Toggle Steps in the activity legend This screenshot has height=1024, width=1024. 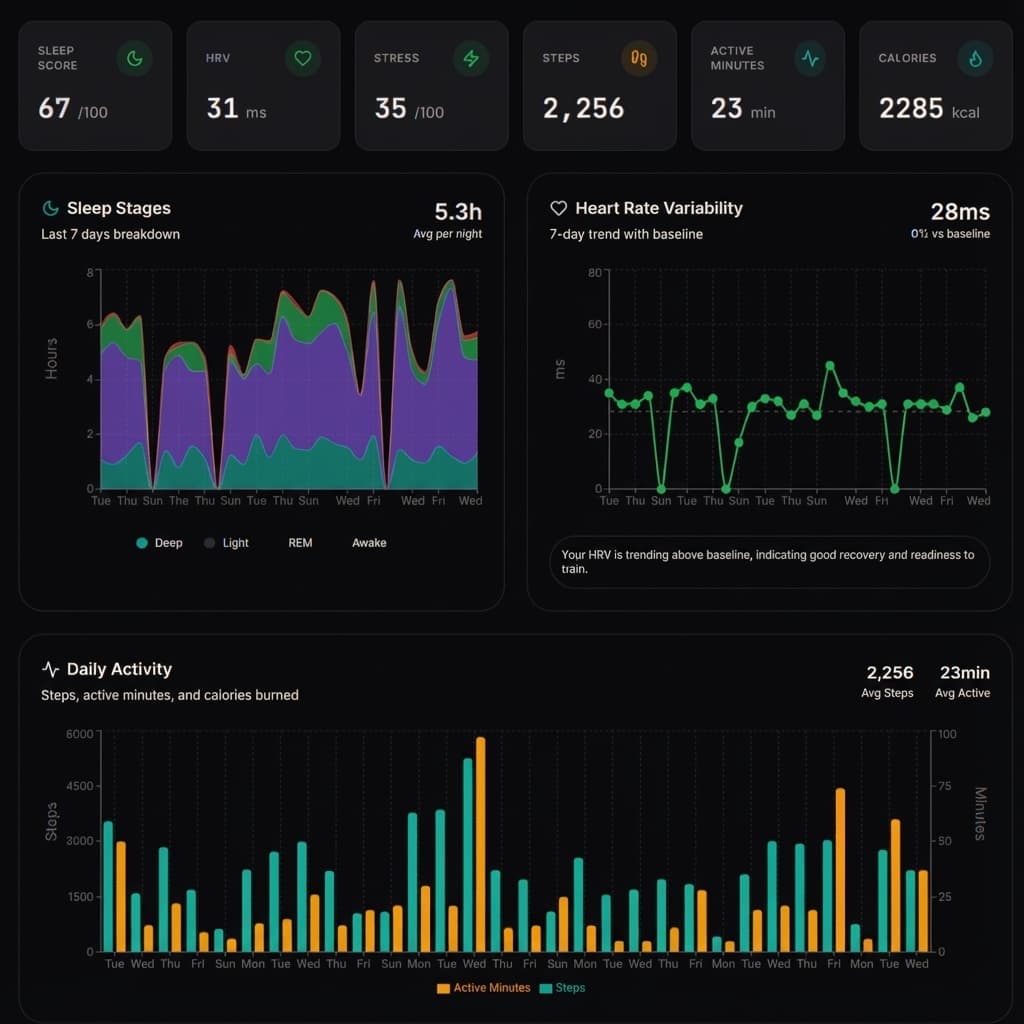pos(561,988)
